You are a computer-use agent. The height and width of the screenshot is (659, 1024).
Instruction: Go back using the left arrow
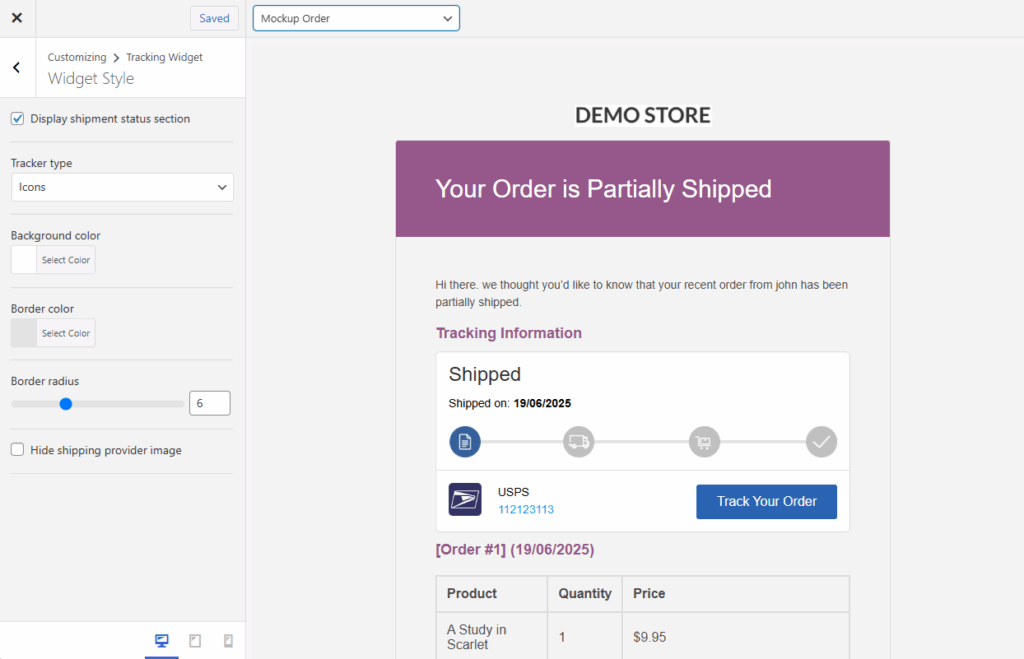click(x=16, y=67)
